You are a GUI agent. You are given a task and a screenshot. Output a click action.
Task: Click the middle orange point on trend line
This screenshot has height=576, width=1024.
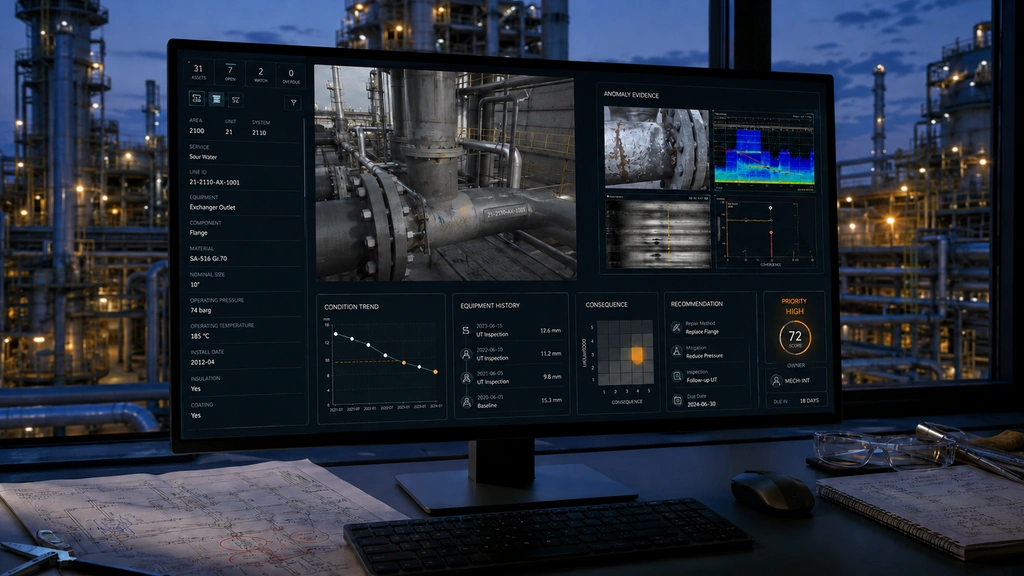pyautogui.click(x=404, y=362)
